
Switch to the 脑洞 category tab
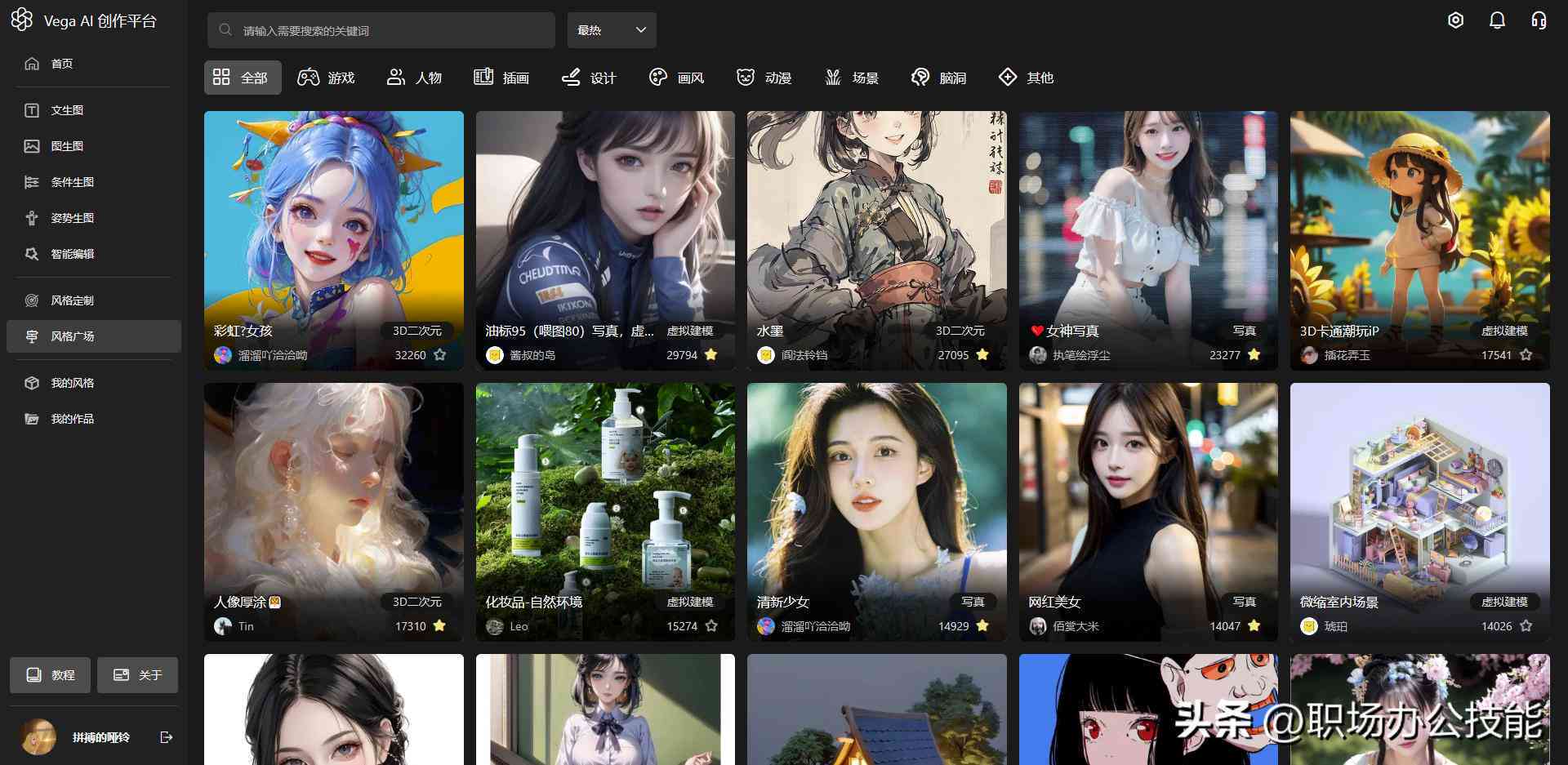click(x=938, y=78)
